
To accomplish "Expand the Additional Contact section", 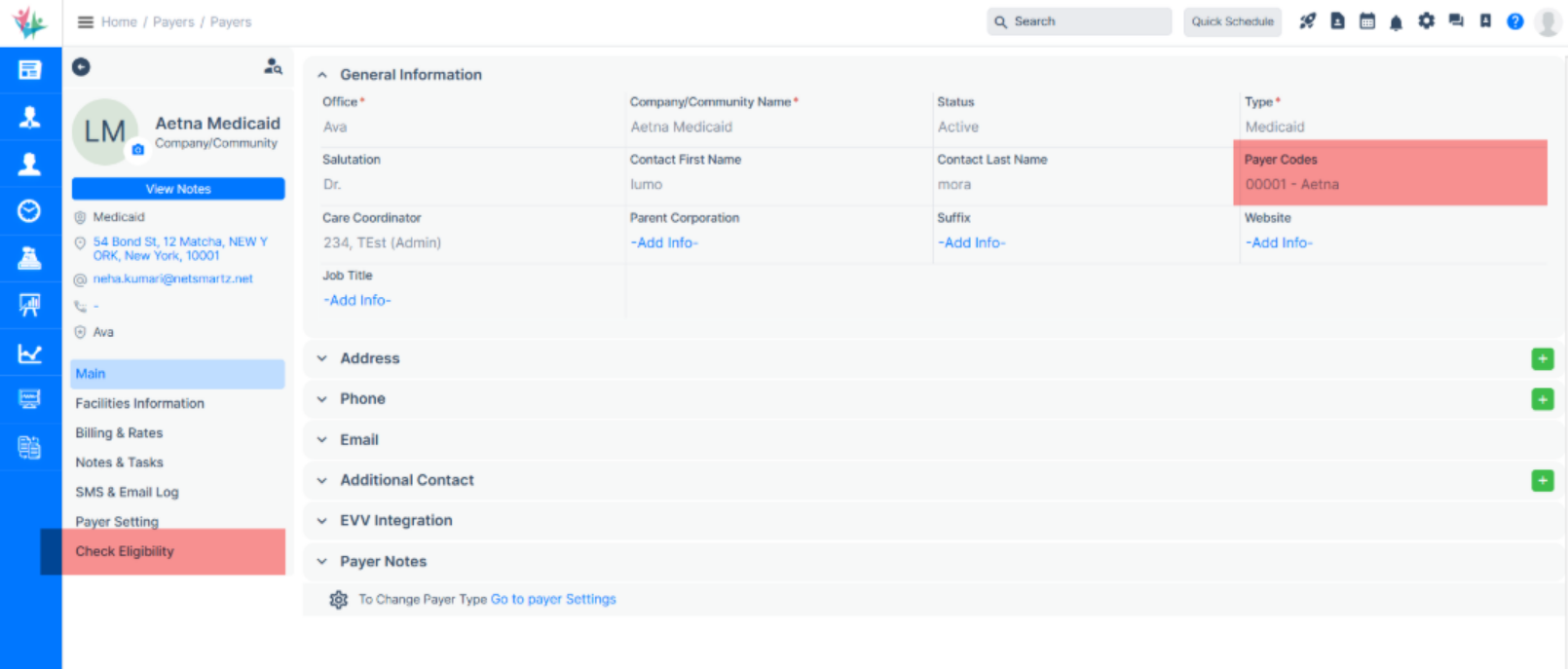I will click(x=321, y=480).
